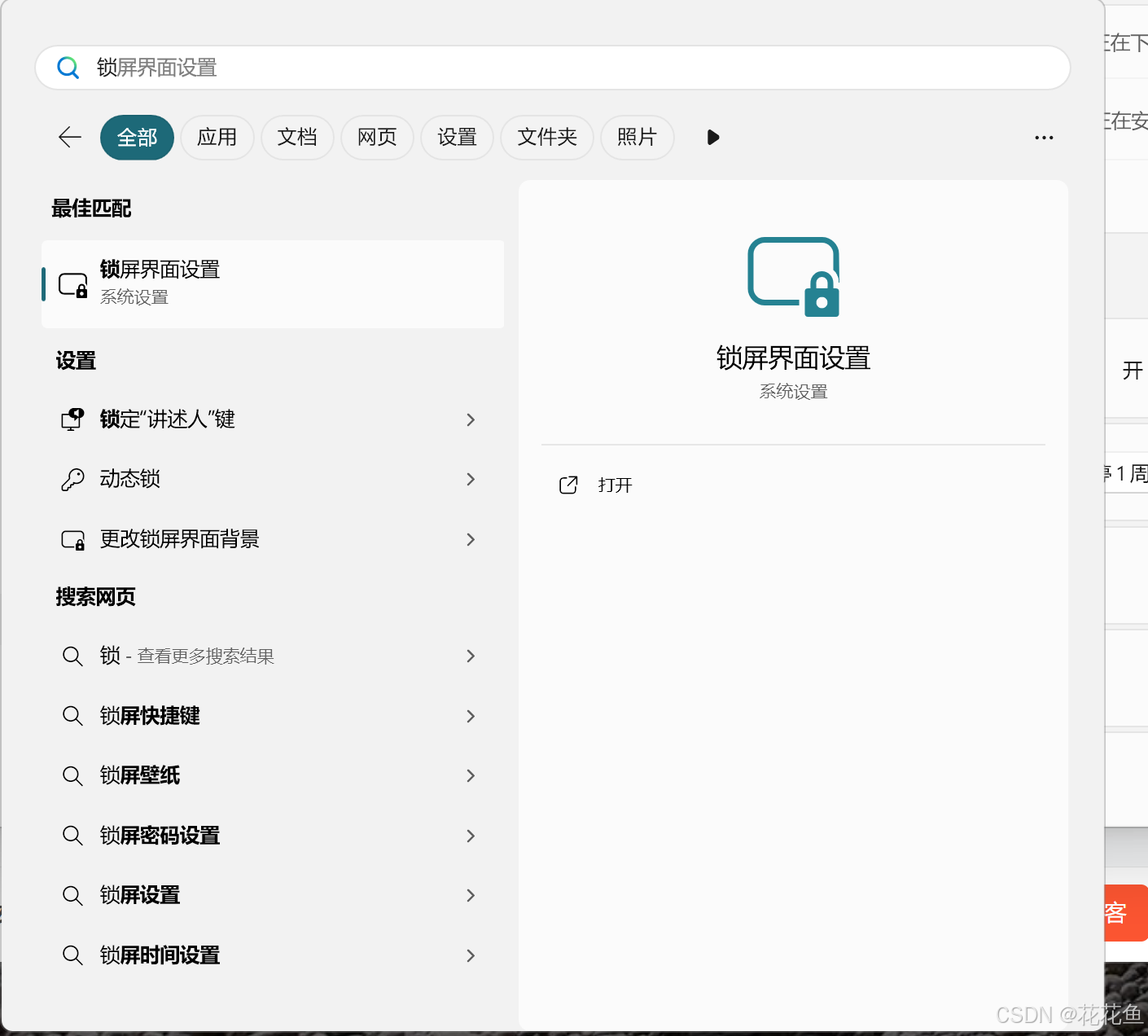The image size is (1148, 1036).
Task: Click the key icon next to 动态锁
Action: point(72,479)
